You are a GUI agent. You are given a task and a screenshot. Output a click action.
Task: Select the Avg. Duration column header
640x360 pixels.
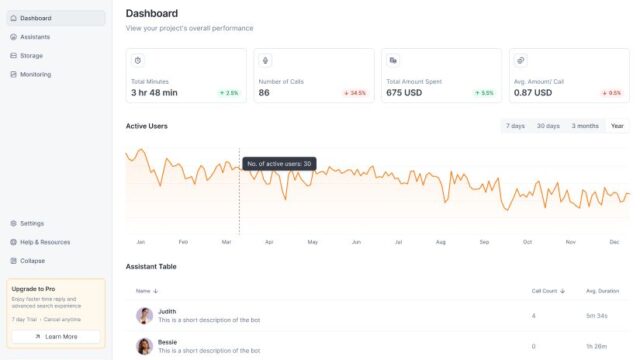[x=602, y=291]
